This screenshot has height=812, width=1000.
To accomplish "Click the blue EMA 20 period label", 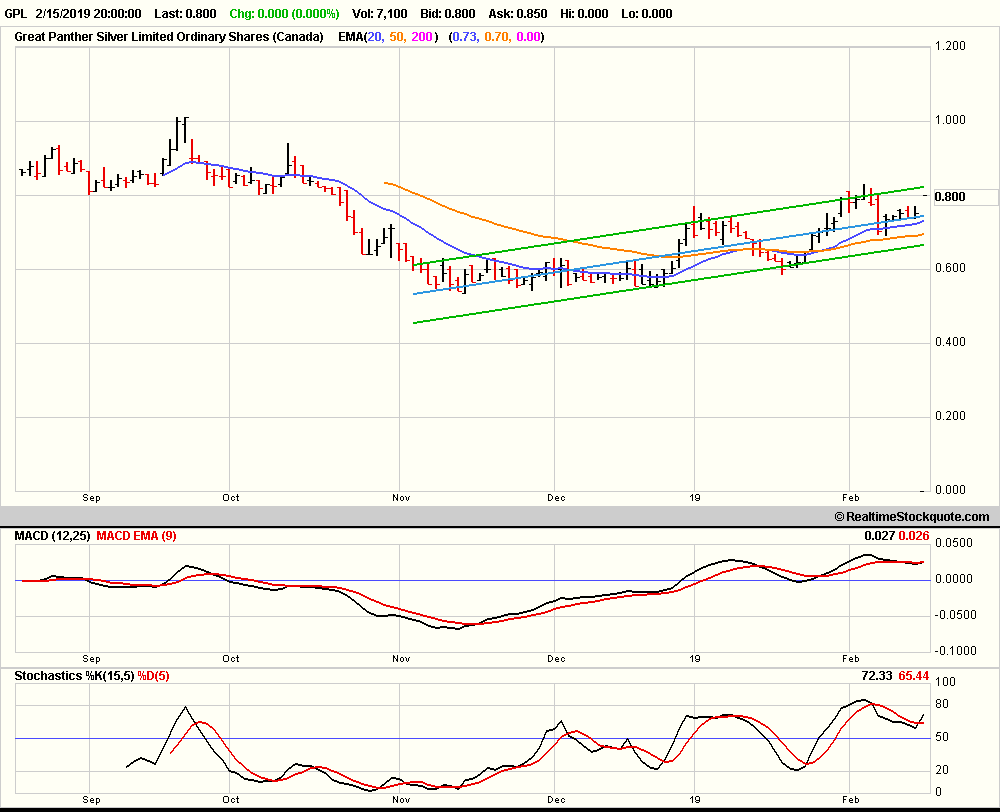I will click(x=375, y=36).
